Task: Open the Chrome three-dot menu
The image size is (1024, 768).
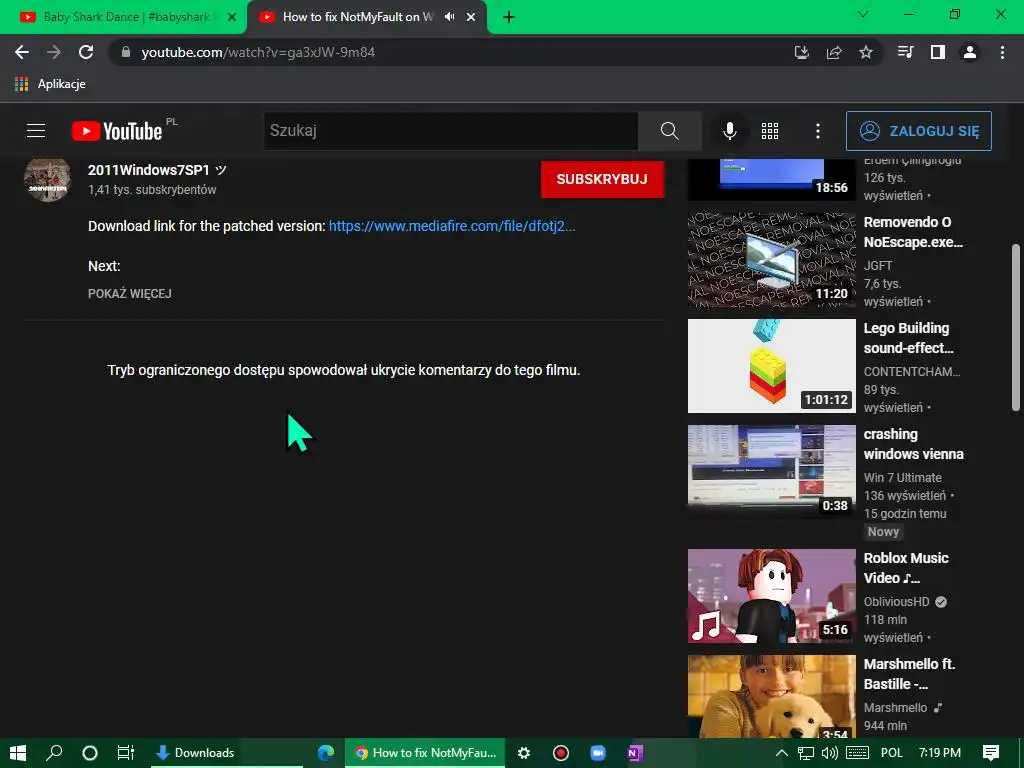Action: (x=1002, y=52)
